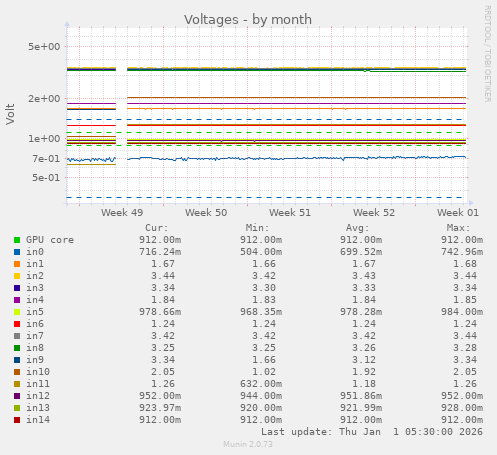The width and height of the screenshot is (497, 455).
Task: Click the '5e+00' y-axis label
Action: pos(44,47)
